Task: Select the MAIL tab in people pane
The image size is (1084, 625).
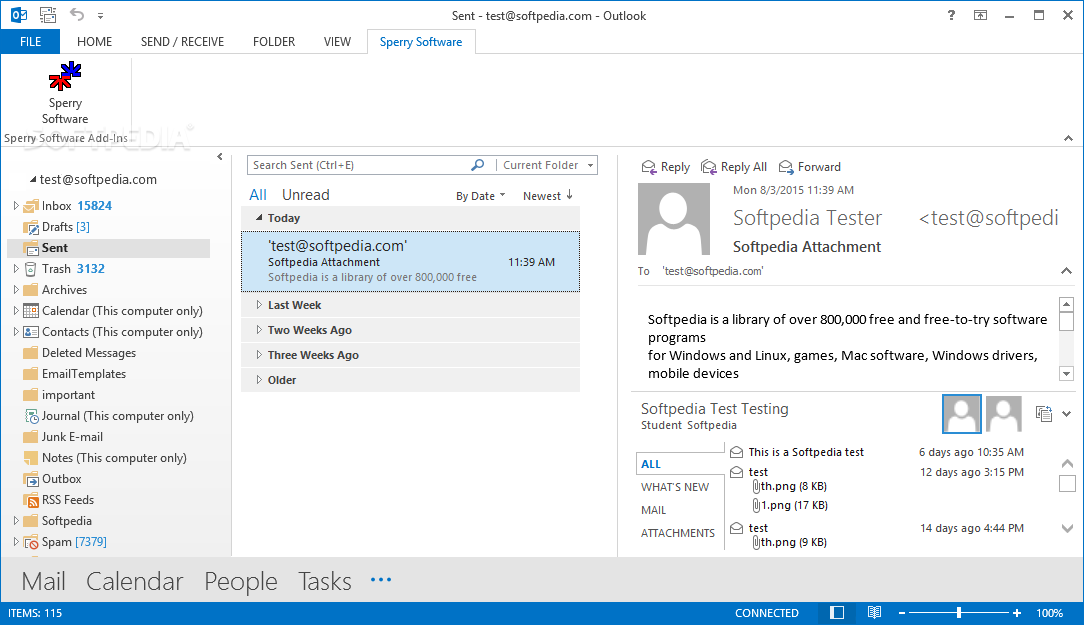Action: (653, 510)
